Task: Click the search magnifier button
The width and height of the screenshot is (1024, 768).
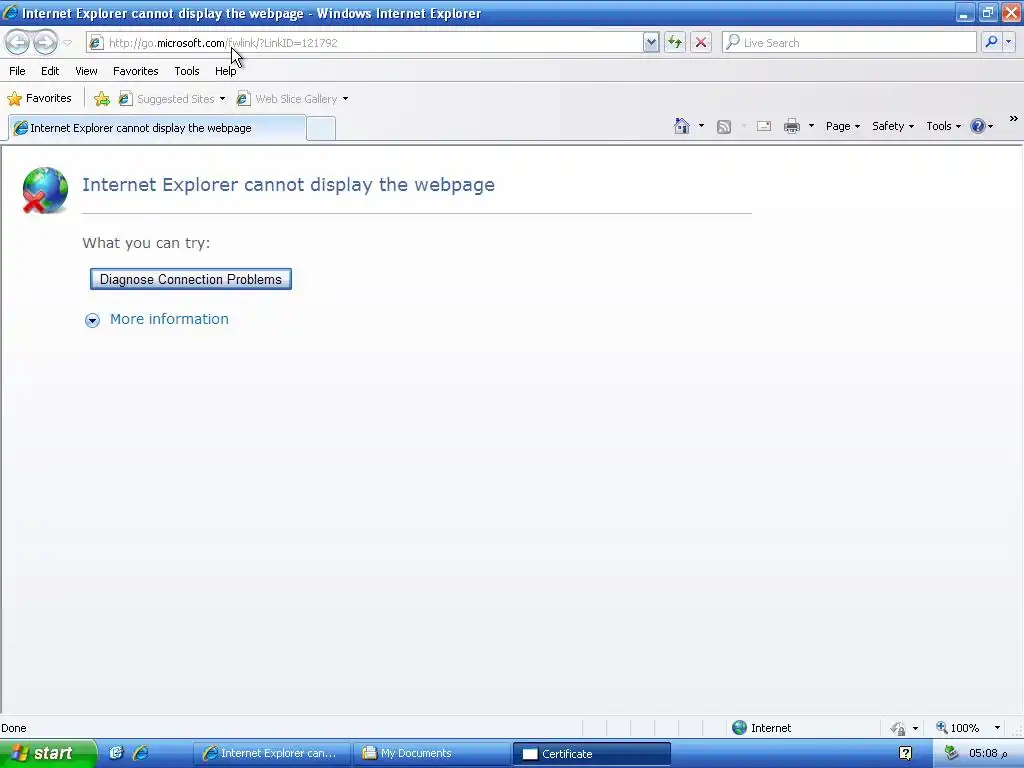Action: click(x=991, y=42)
